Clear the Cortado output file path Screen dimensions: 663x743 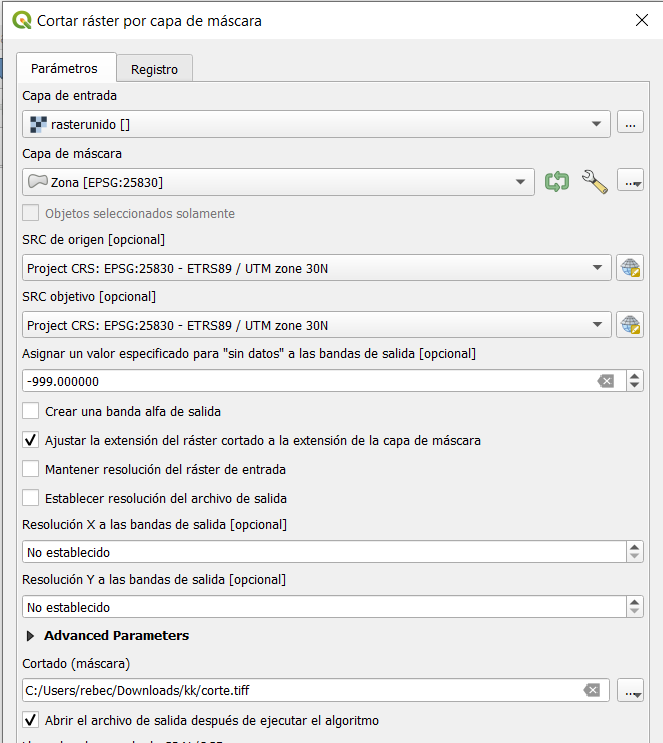tap(592, 690)
